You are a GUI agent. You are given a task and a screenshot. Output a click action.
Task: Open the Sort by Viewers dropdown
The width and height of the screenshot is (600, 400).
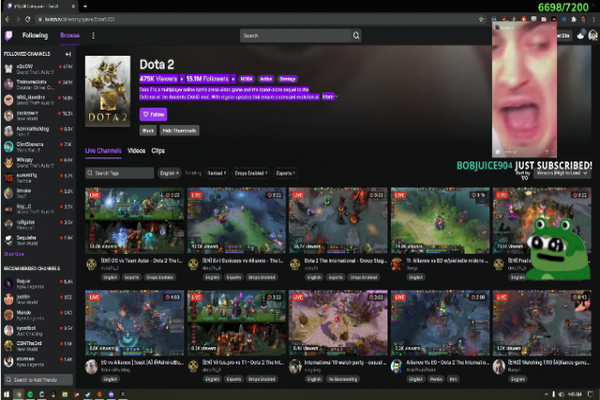(x=561, y=173)
